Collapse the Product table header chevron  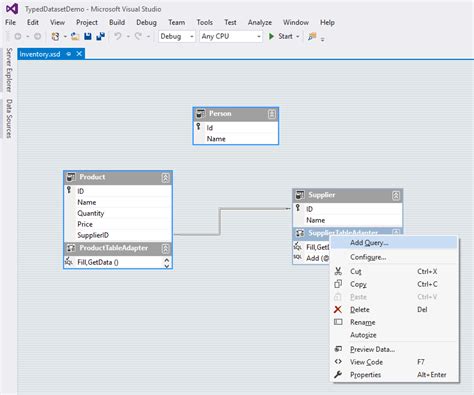click(x=165, y=178)
